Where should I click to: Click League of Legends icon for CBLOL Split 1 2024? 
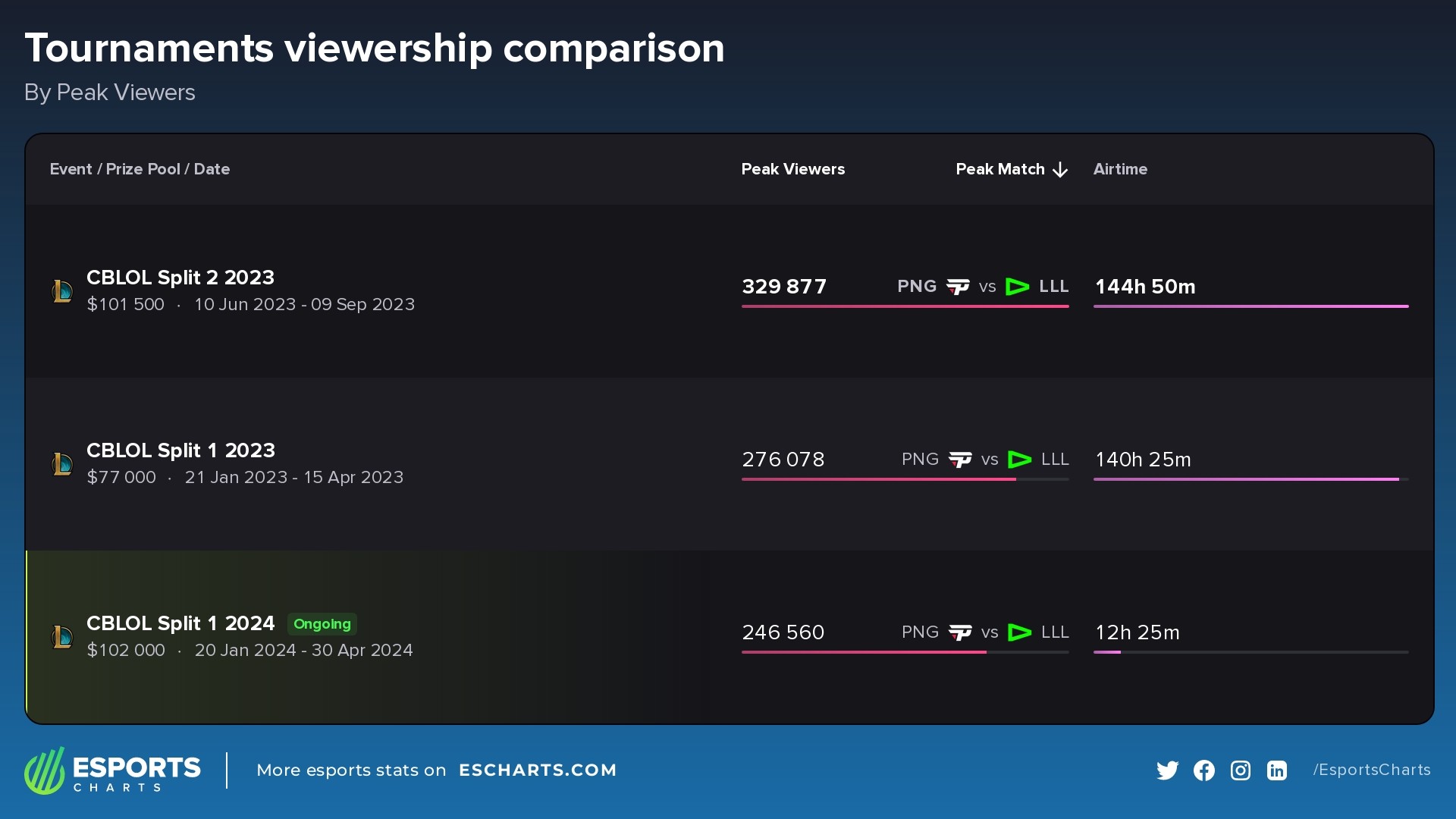coord(62,636)
